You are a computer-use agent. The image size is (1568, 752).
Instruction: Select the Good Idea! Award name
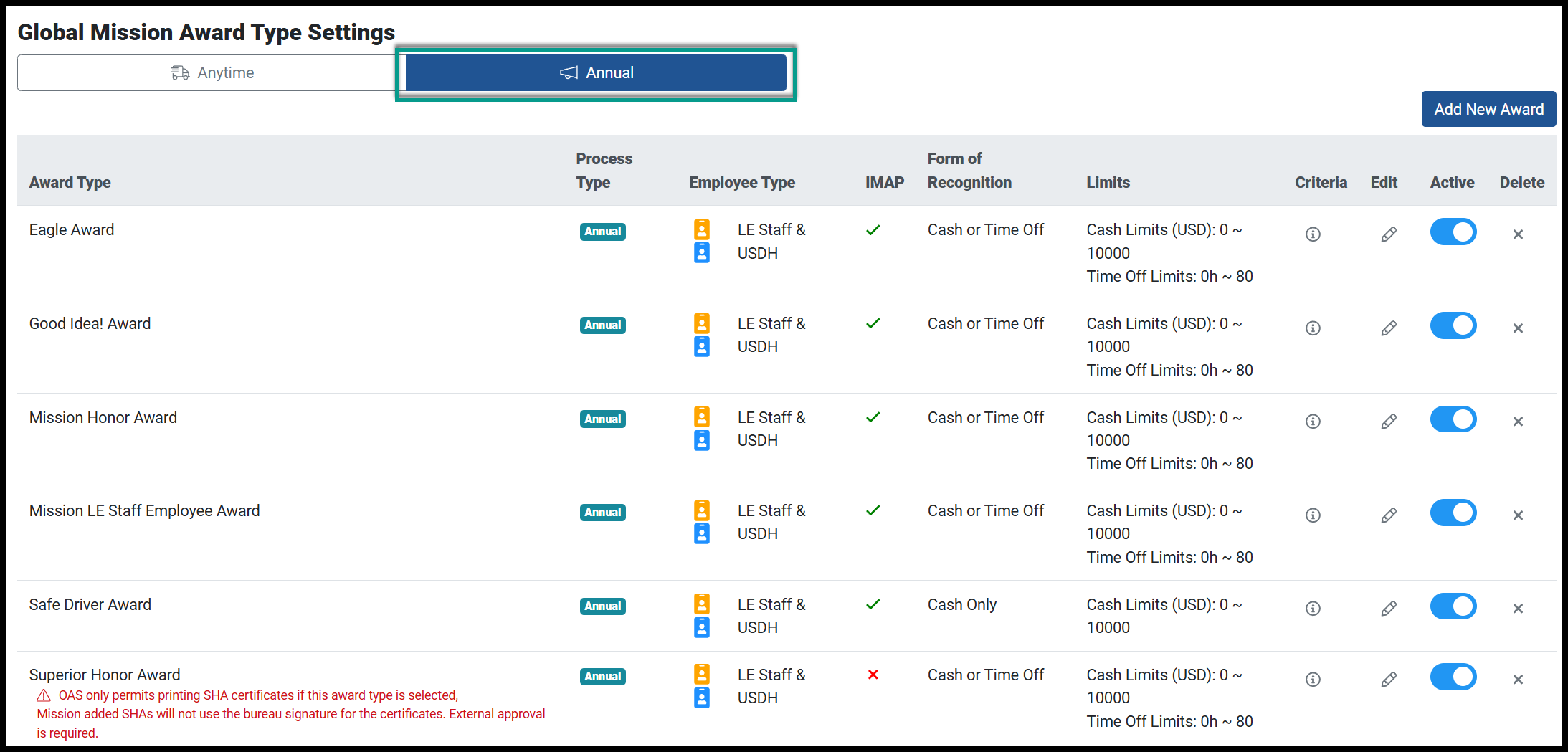click(x=90, y=323)
